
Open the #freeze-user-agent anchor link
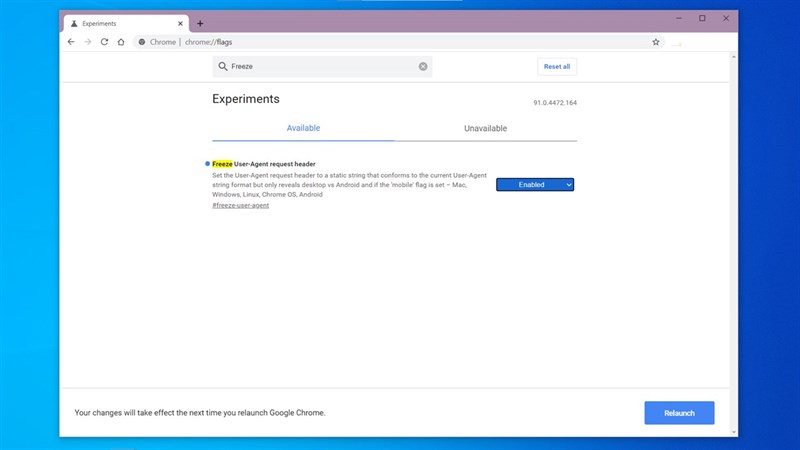[240, 206]
